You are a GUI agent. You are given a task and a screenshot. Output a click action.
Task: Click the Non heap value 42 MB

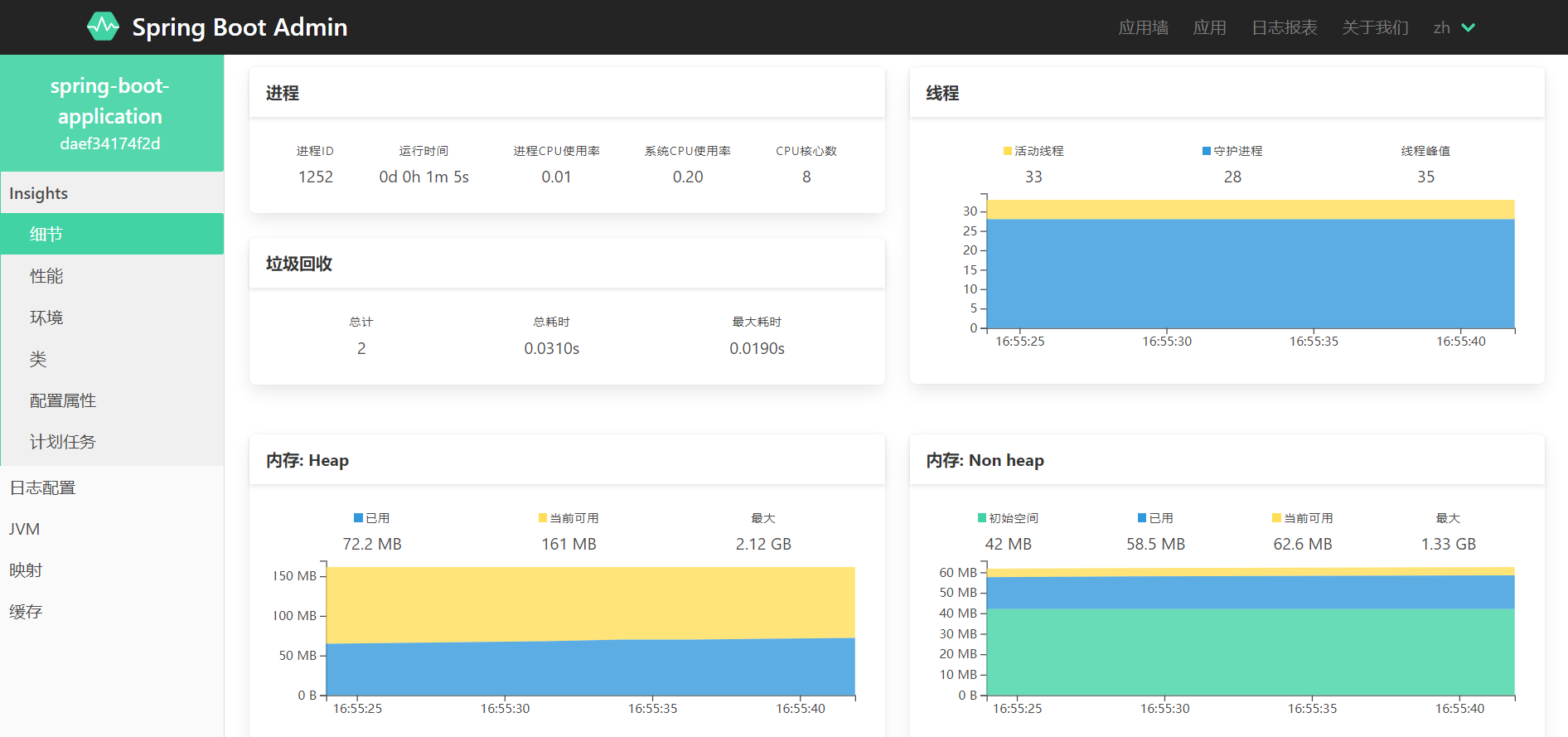(x=1009, y=544)
